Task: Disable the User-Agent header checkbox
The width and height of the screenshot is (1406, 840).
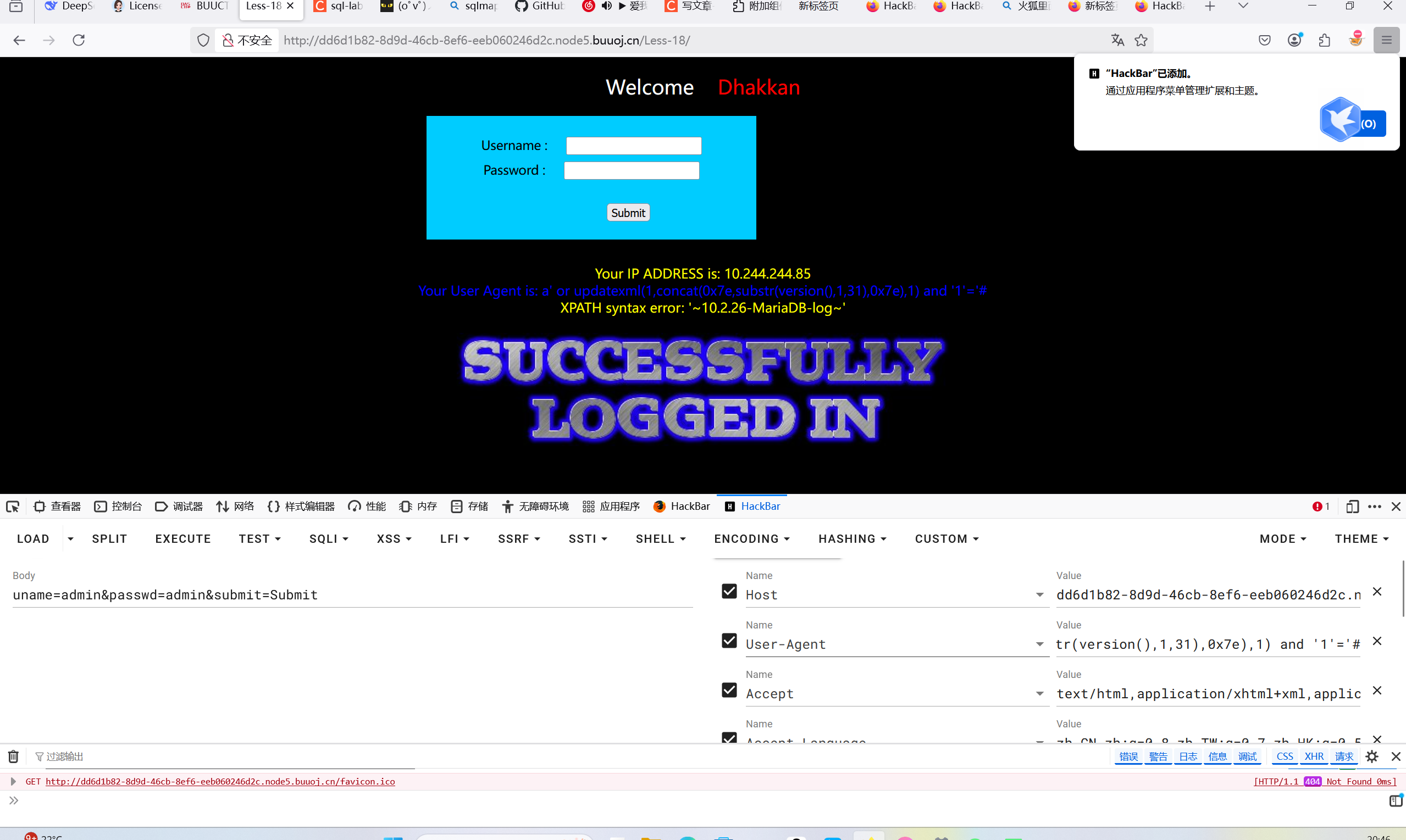Action: click(729, 641)
